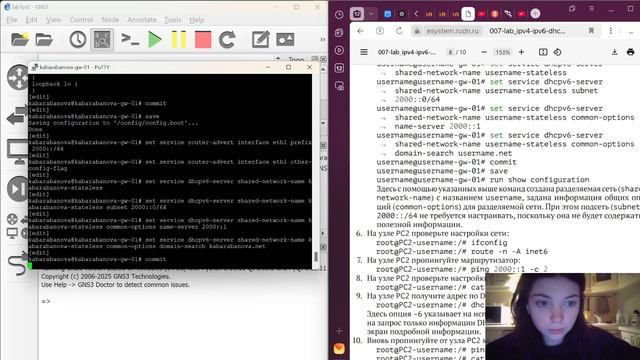Click the PDF fit to page icon
The image size is (640, 360).
(543, 52)
